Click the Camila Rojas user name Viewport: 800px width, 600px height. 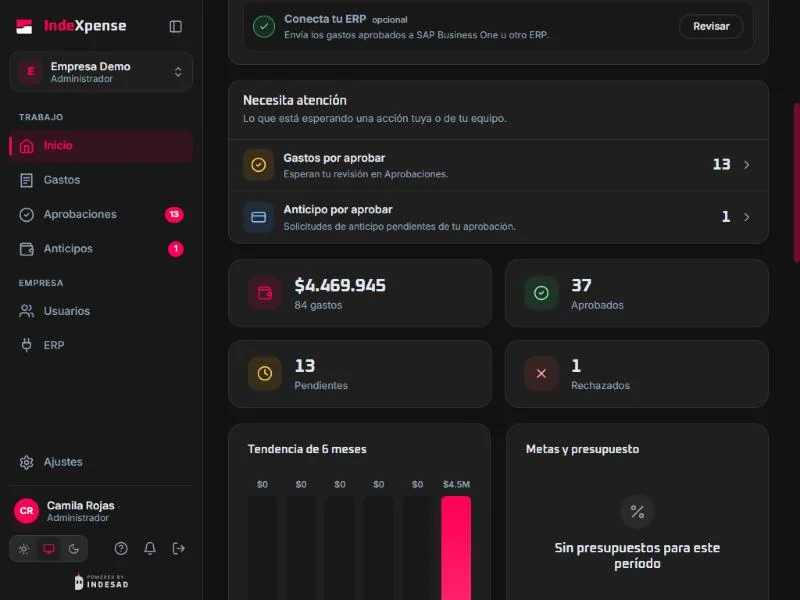tap(81, 506)
